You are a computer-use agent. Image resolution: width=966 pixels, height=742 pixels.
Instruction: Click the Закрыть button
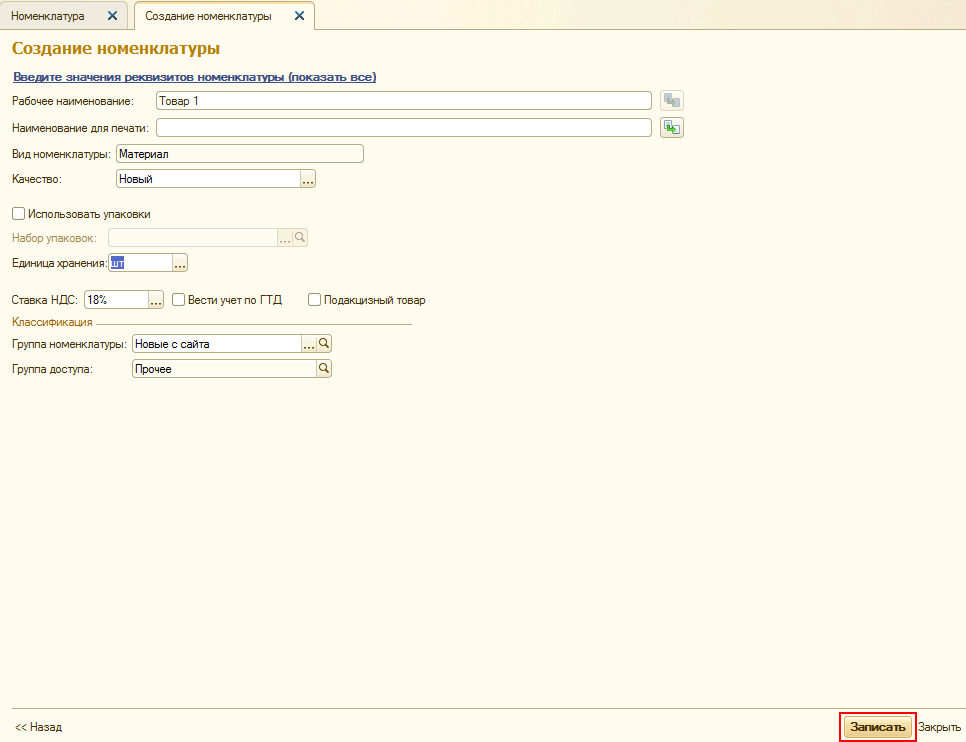939,727
